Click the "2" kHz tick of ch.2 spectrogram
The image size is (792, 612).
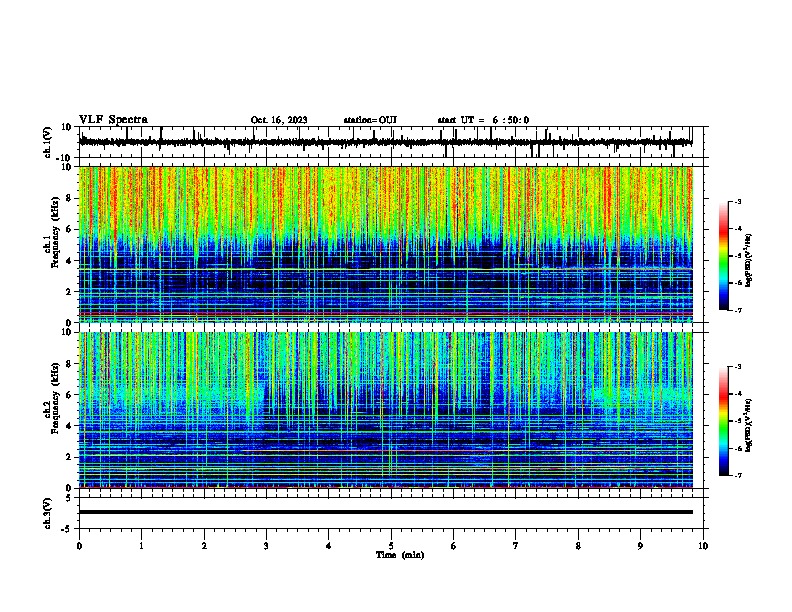[69, 457]
